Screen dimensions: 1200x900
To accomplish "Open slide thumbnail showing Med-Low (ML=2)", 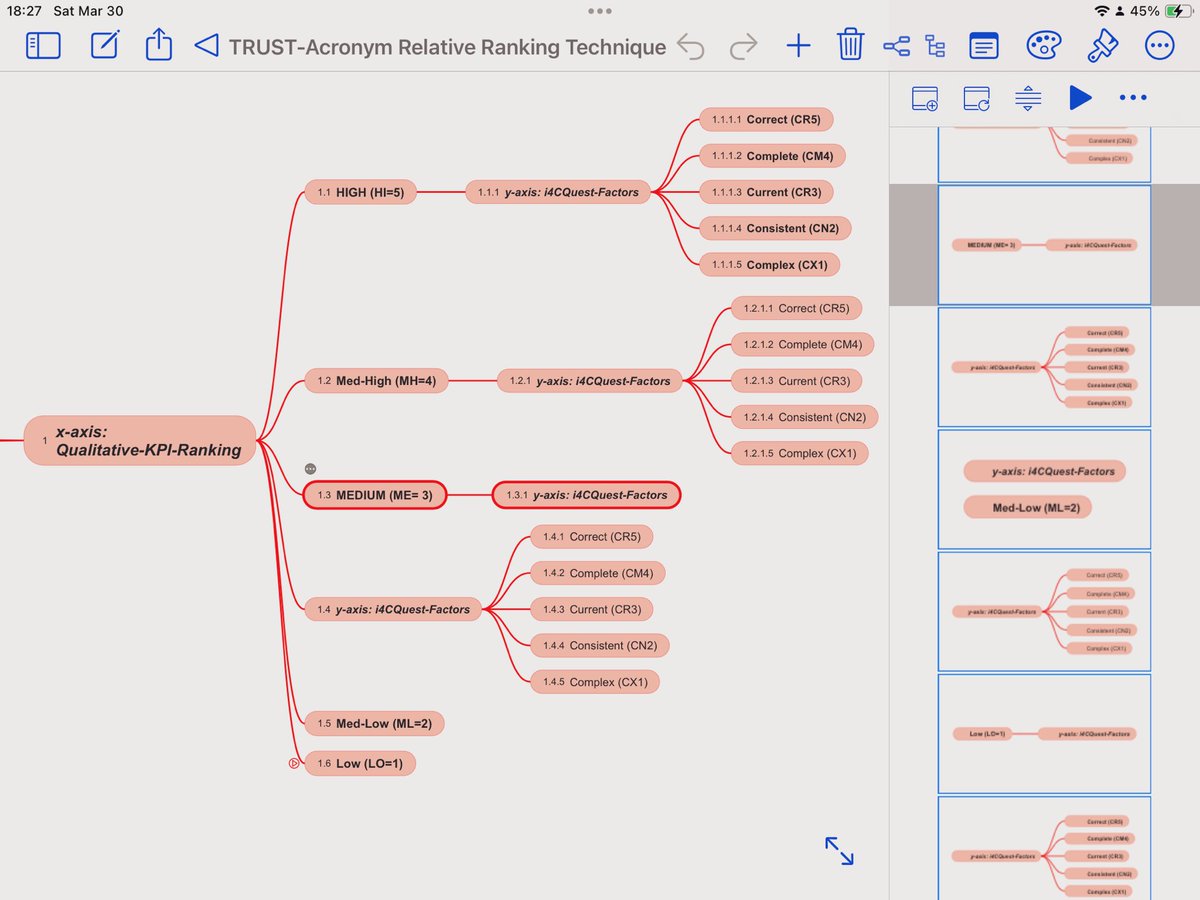I will [x=1044, y=489].
